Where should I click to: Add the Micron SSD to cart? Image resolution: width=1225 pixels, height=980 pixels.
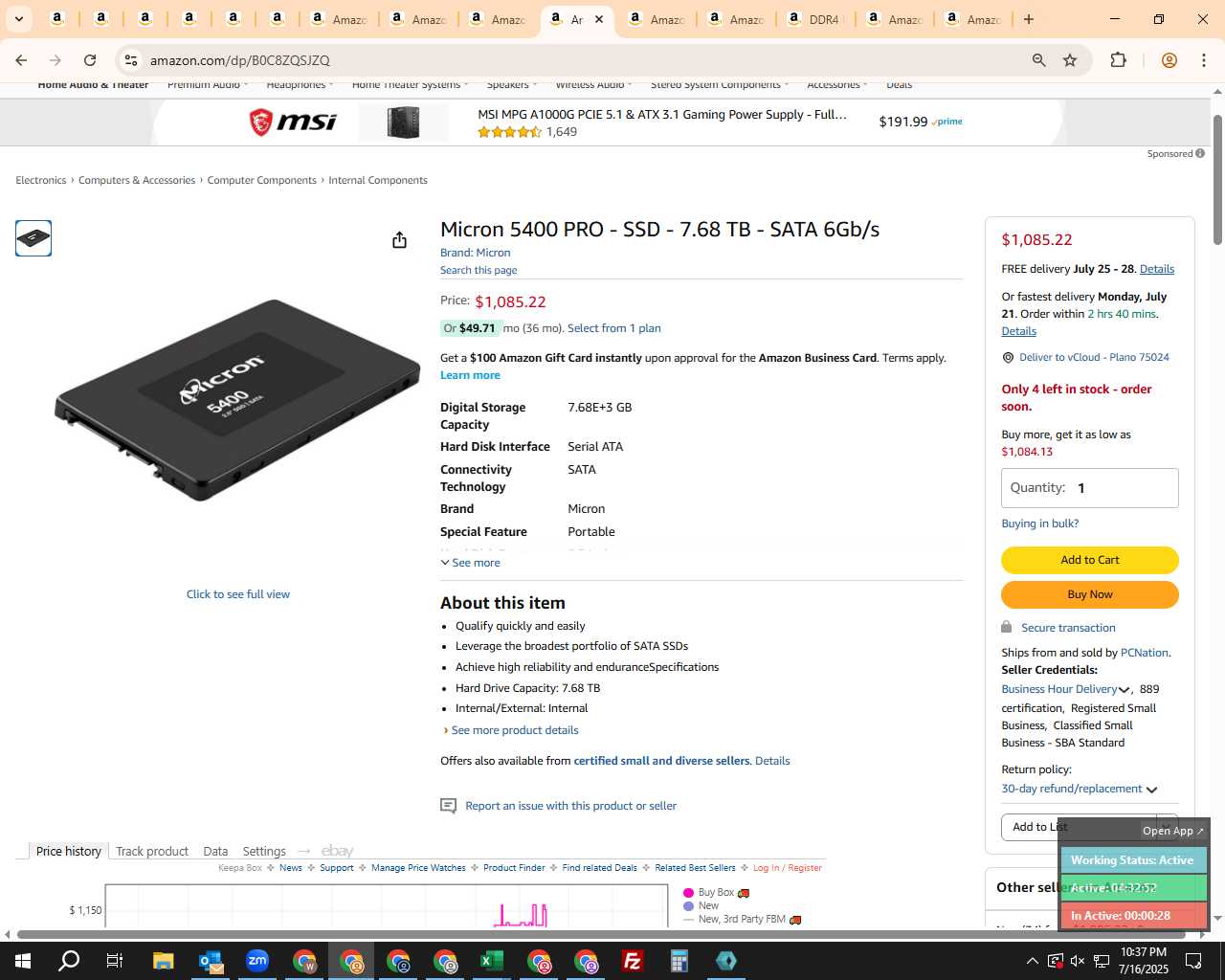[1089, 560]
